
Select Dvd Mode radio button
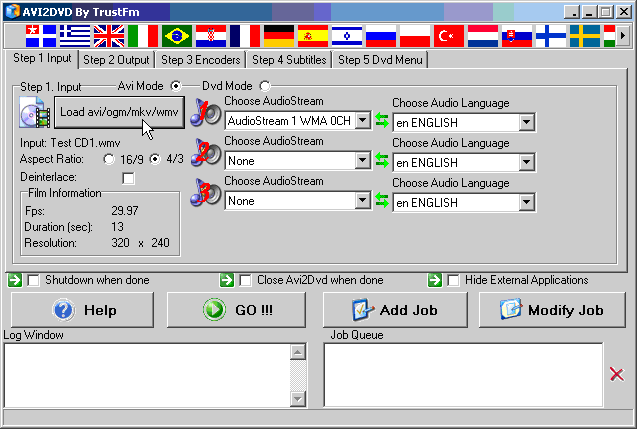coord(265,86)
